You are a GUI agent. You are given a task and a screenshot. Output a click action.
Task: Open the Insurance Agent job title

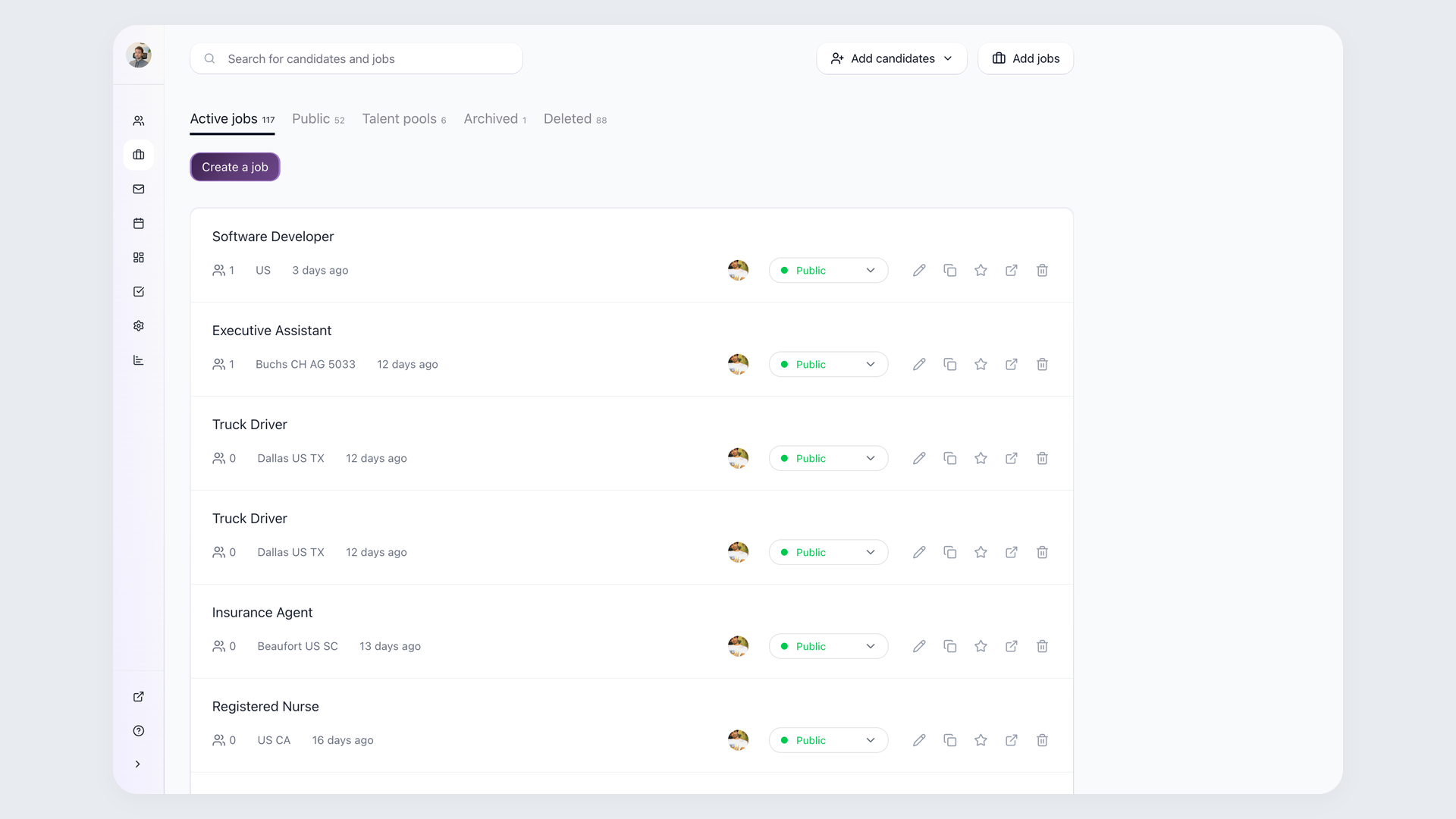click(262, 613)
